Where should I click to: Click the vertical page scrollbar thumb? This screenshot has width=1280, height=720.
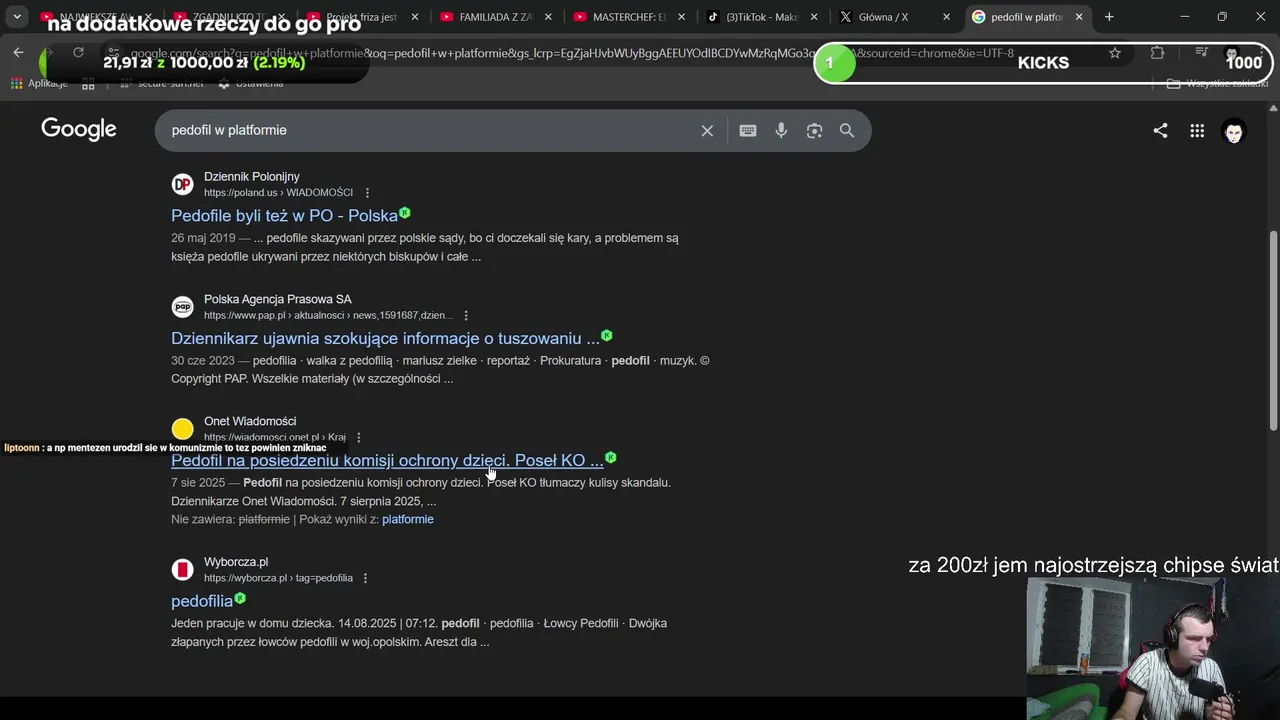[x=1273, y=331]
